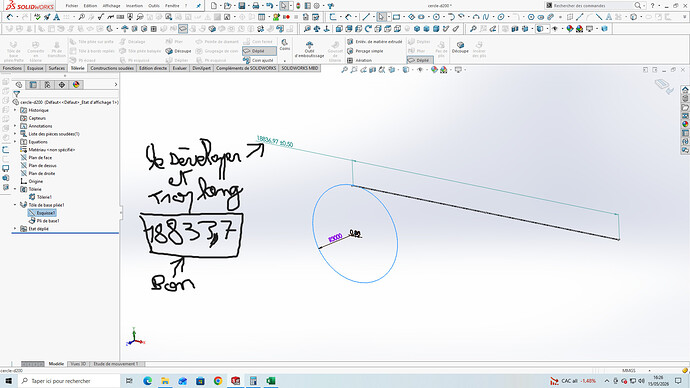Open the Fichier menu
Screen dimensions: 690x388
click(x=72, y=6)
